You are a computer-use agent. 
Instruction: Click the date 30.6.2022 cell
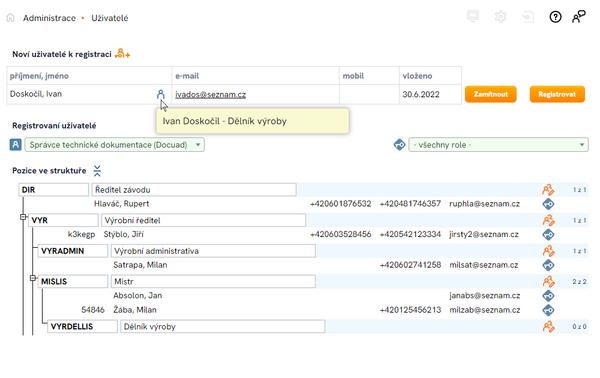430,94
